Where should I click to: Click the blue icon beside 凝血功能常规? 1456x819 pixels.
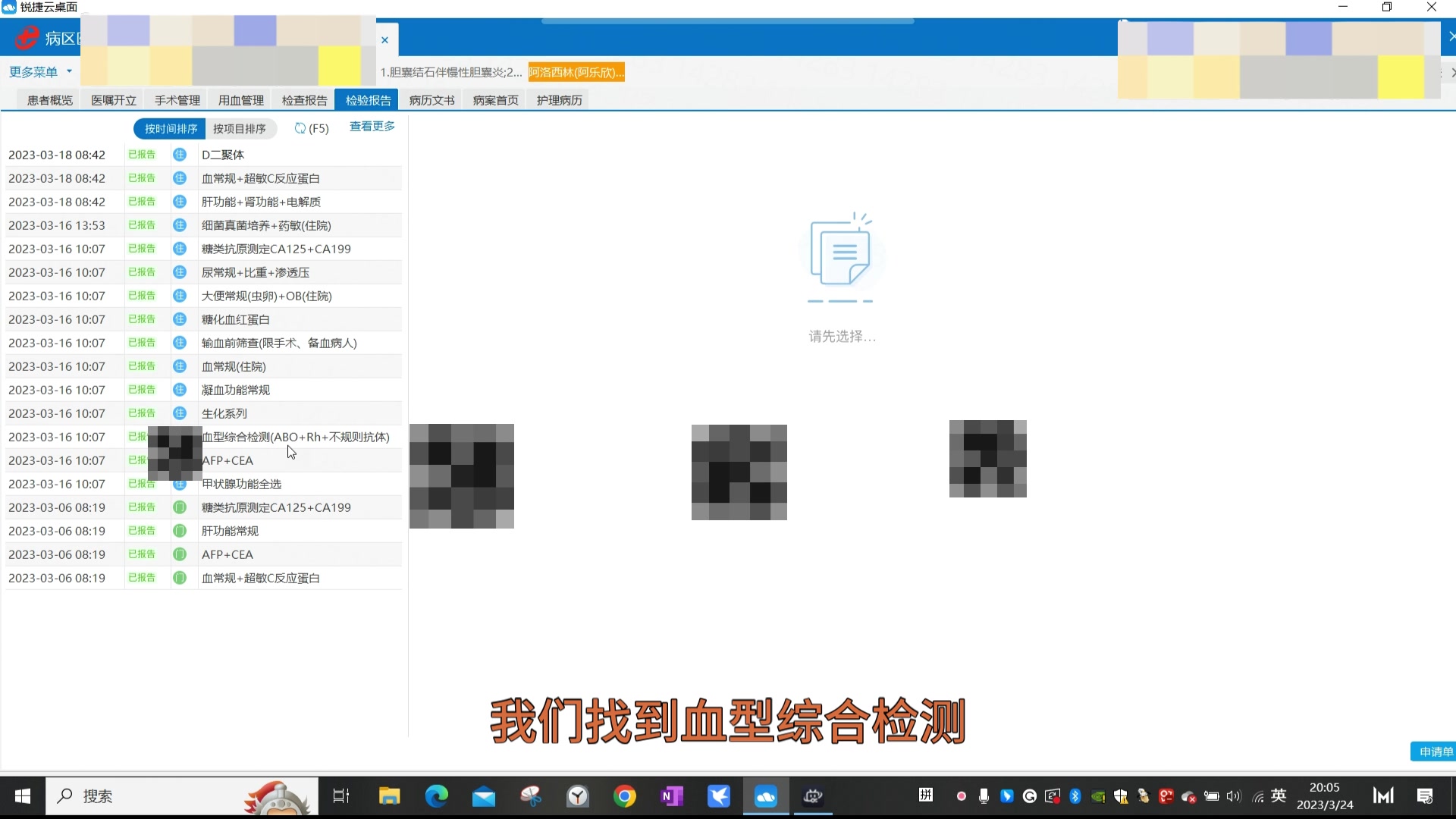point(180,389)
